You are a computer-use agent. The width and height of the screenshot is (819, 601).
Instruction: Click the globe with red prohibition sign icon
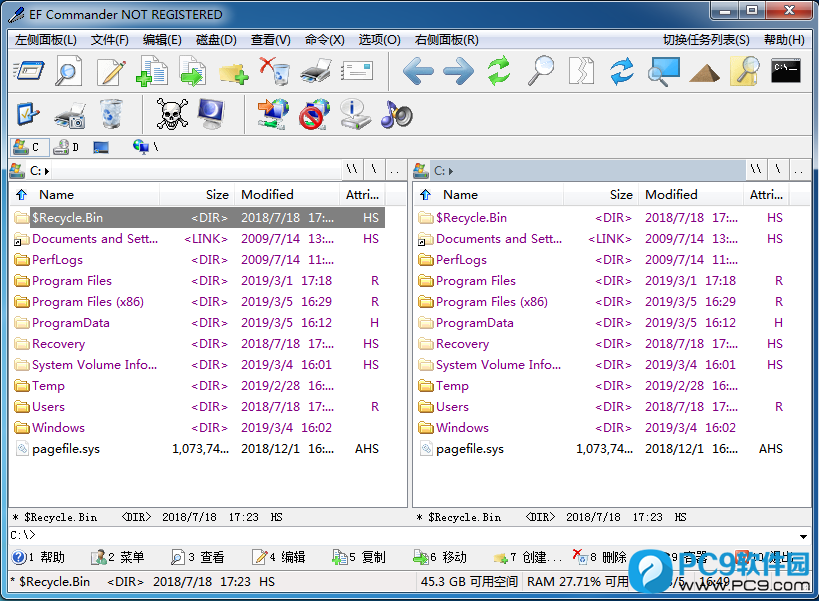coord(314,114)
